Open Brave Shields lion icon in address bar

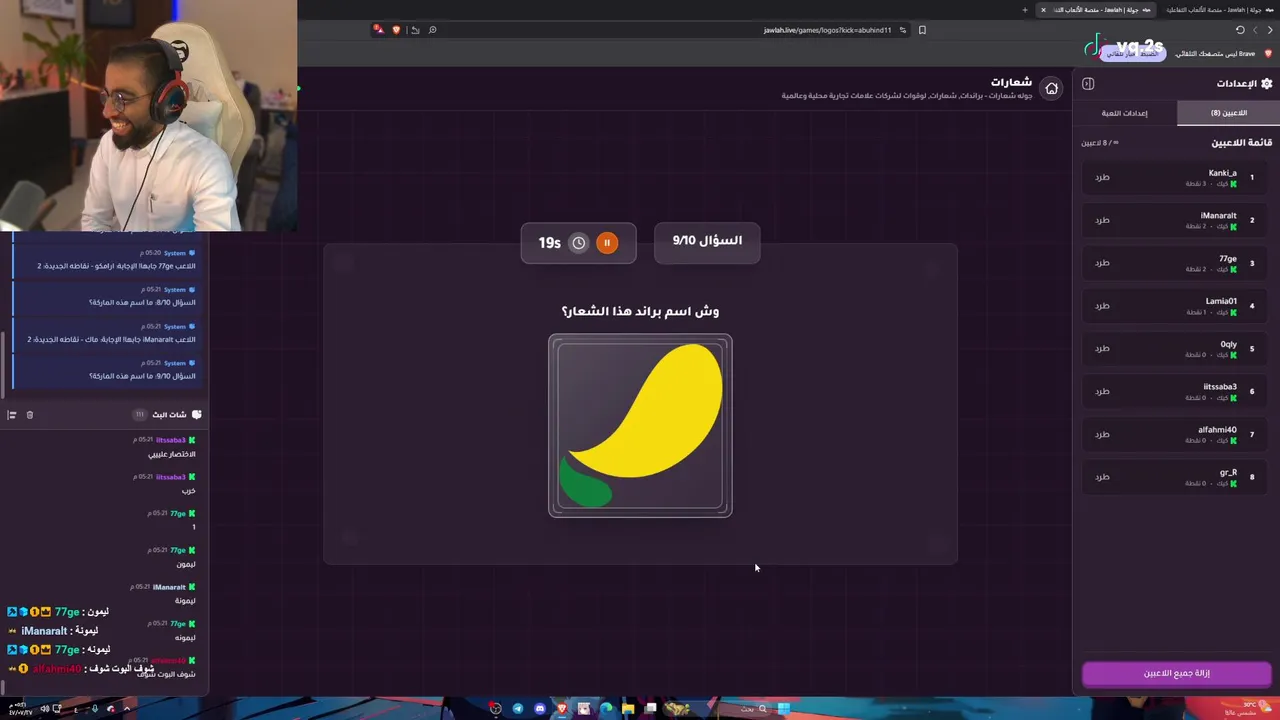coord(396,30)
